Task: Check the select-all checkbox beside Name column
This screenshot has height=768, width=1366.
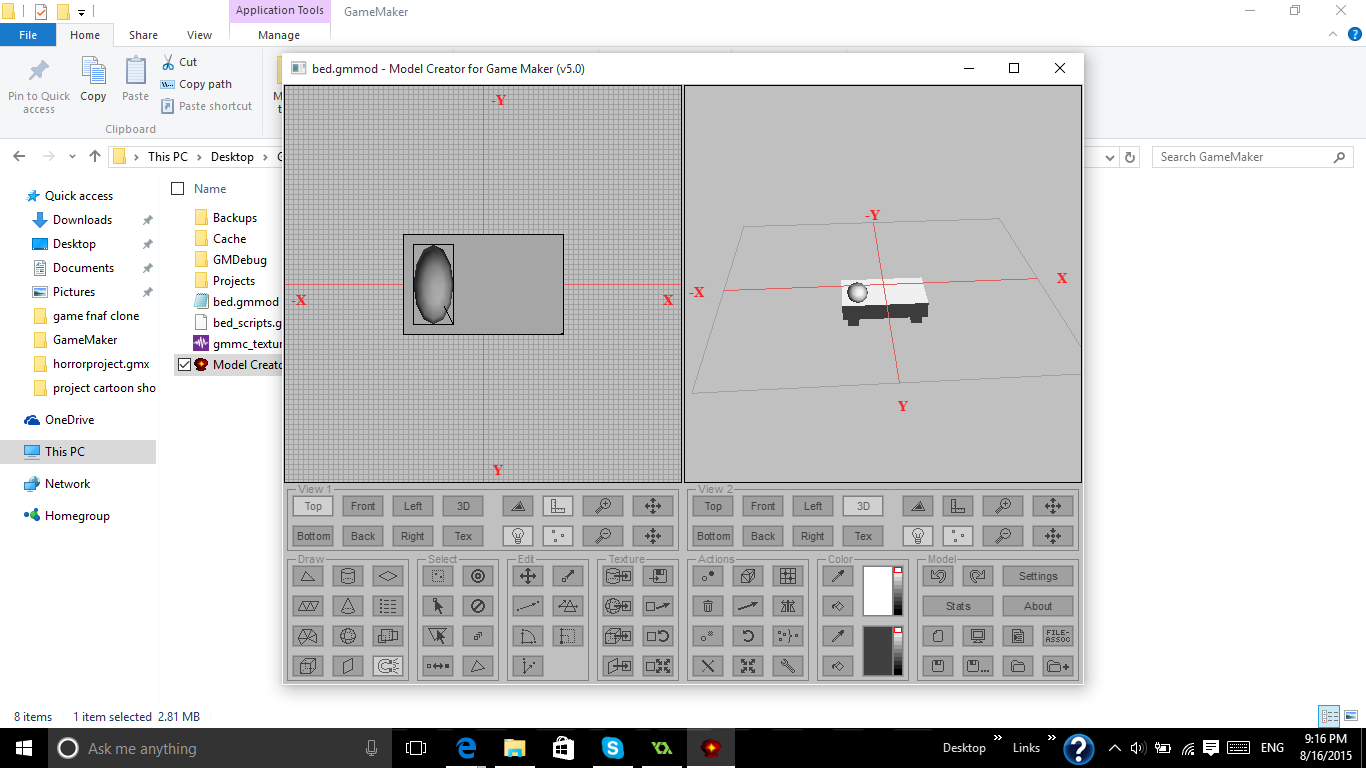Action: click(x=178, y=189)
